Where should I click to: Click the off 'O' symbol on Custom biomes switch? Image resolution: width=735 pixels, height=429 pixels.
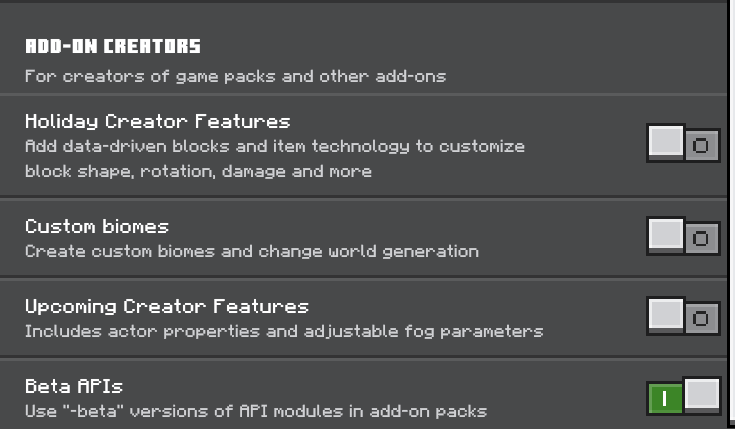pyautogui.click(x=701, y=239)
